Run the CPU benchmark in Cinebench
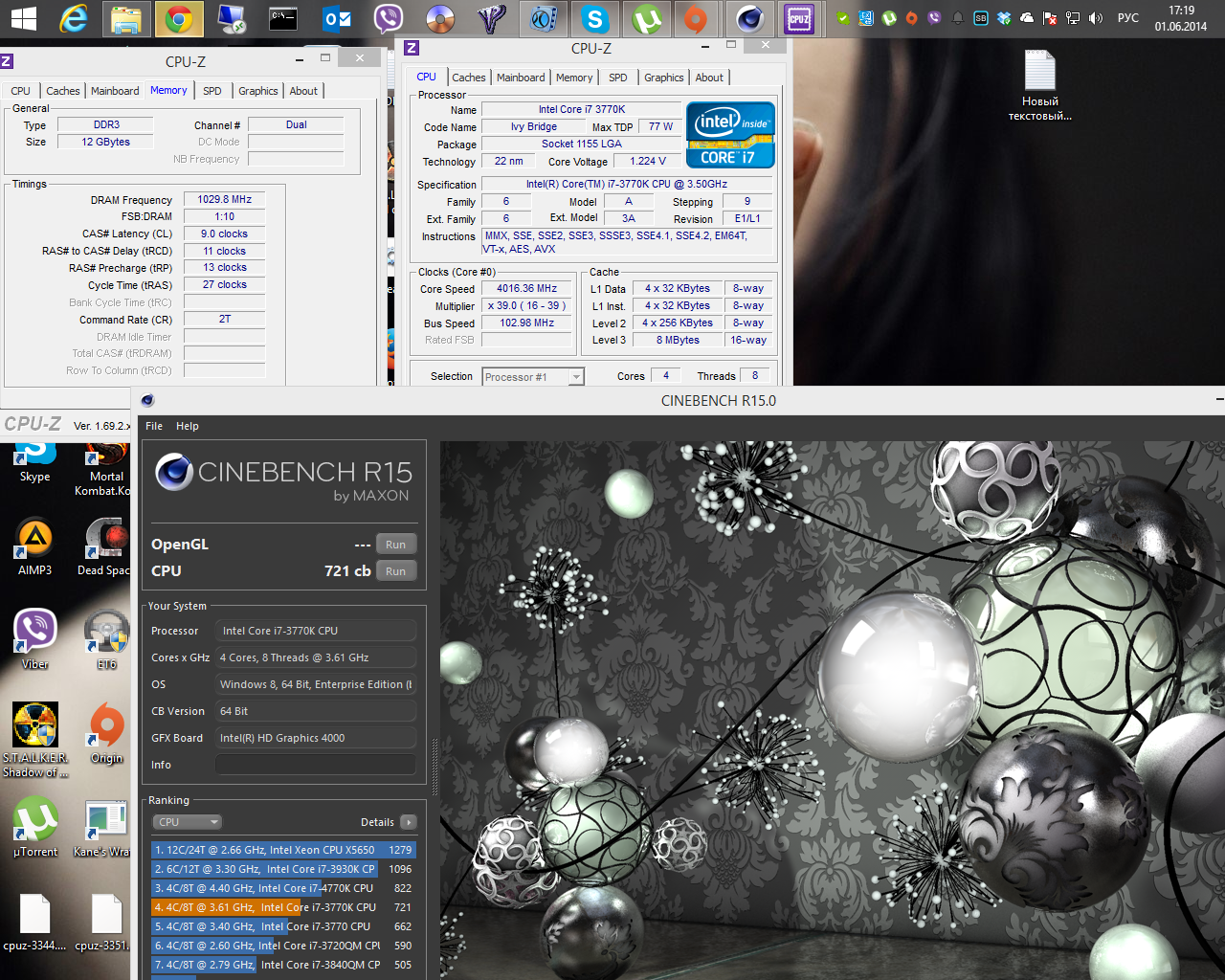Screen dimensions: 1225x980 396,571
